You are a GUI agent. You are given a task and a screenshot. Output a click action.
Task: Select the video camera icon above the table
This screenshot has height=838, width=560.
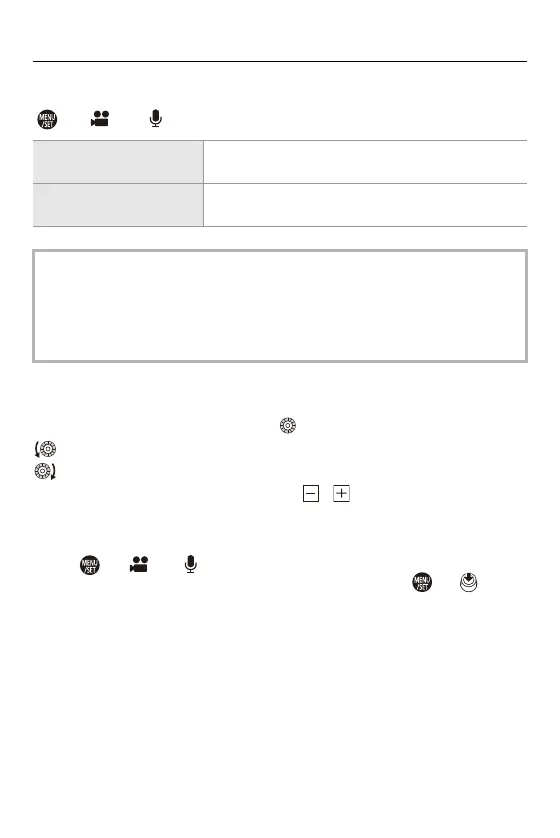point(100,119)
